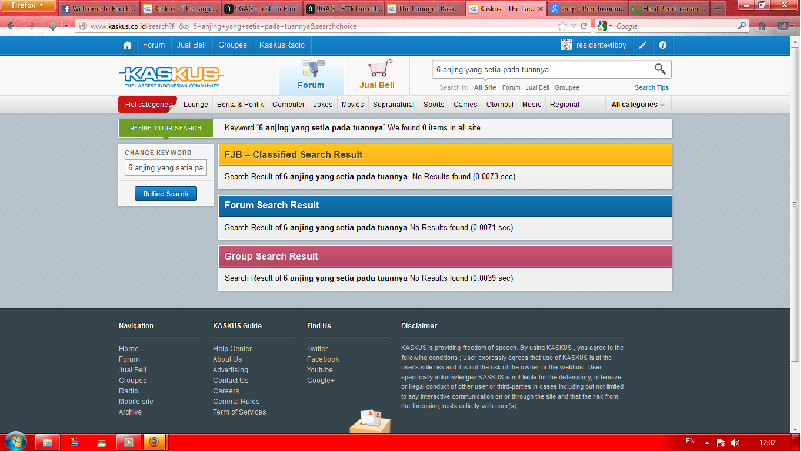
Task: Open Jual Beli in the top blue bar
Action: (x=191, y=45)
